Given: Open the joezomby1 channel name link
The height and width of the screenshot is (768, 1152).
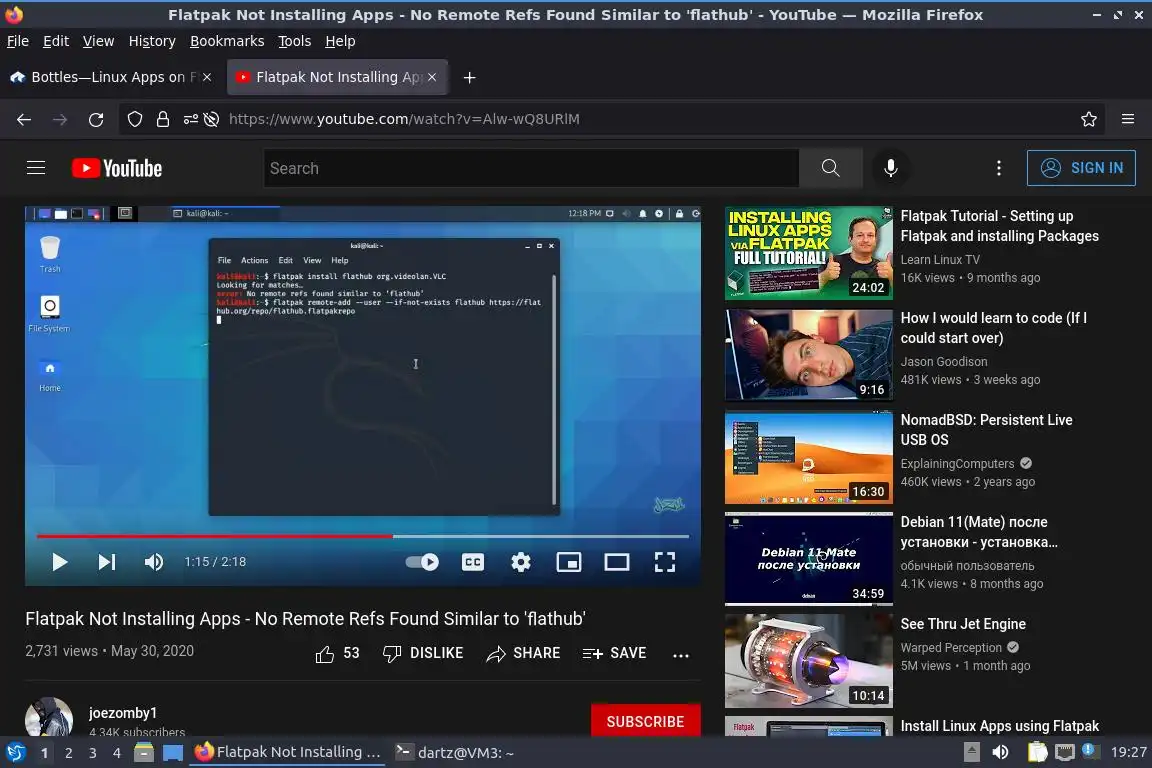Looking at the screenshot, I should click(123, 713).
